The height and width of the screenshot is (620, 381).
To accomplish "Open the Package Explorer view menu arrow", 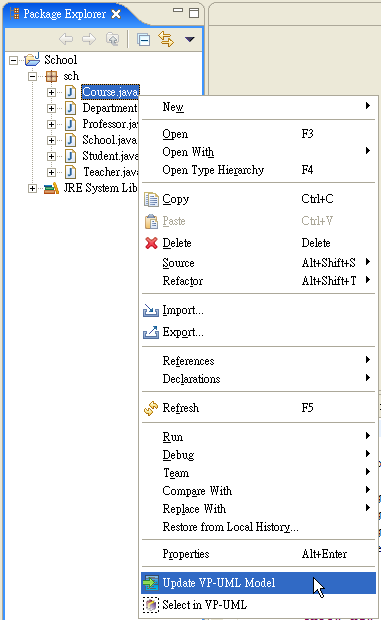I will tap(190, 39).
